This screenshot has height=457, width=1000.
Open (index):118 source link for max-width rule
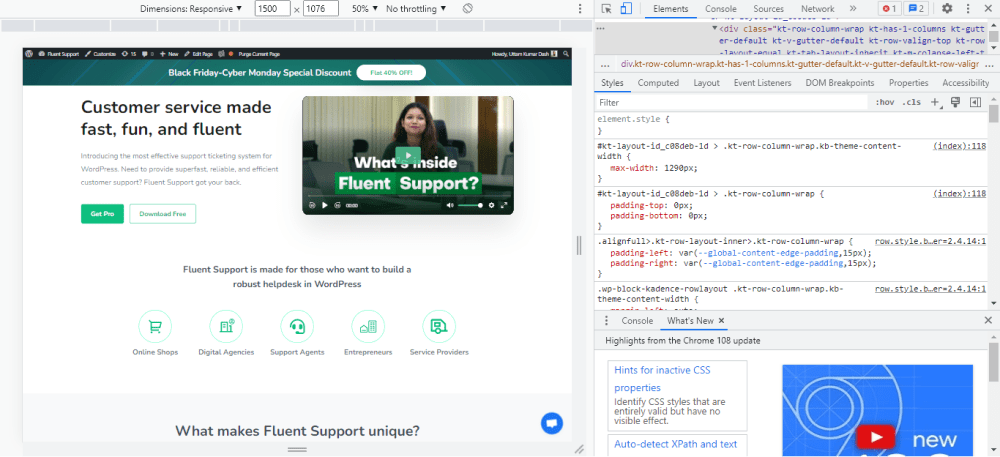tap(959, 146)
